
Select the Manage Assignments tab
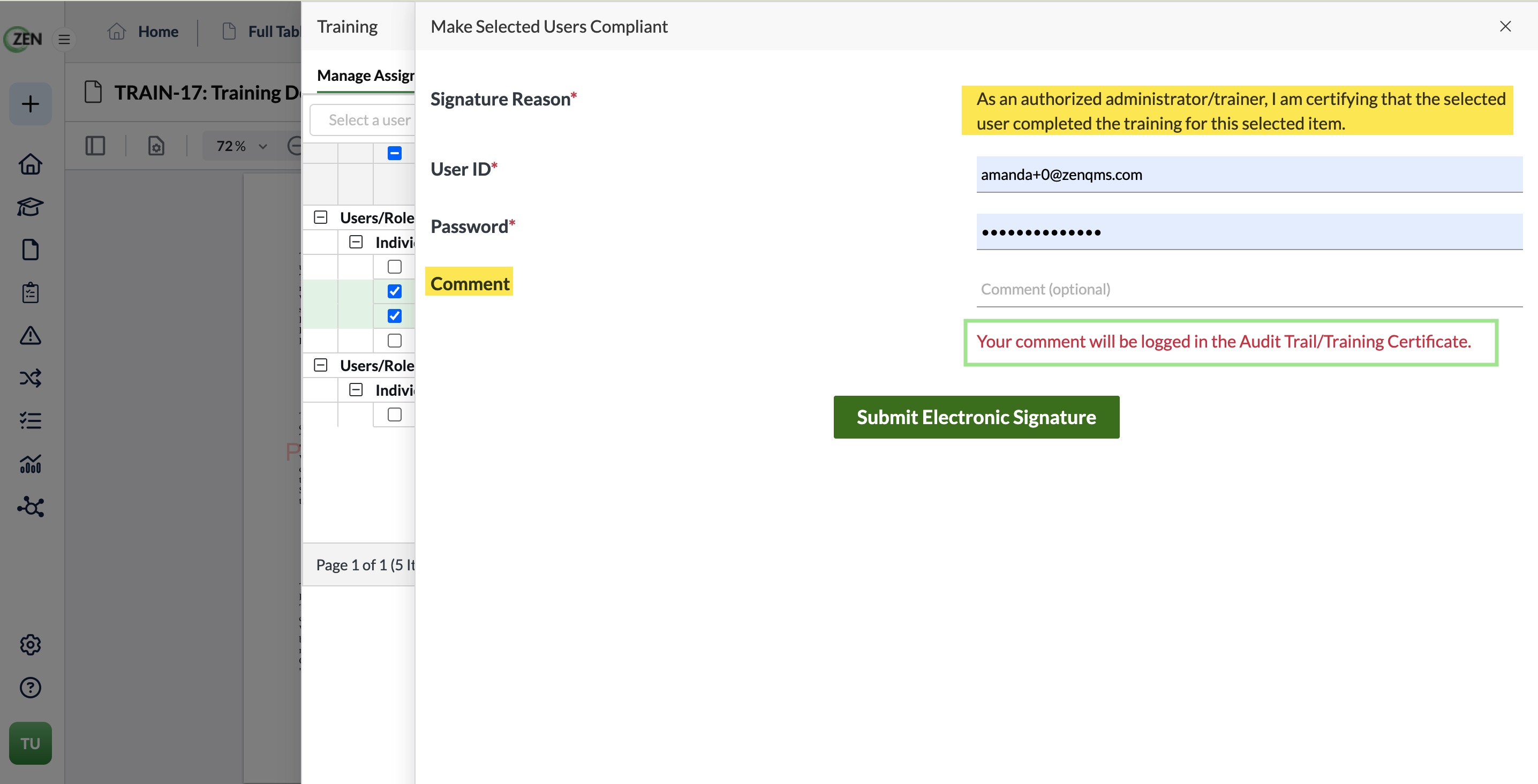point(365,76)
